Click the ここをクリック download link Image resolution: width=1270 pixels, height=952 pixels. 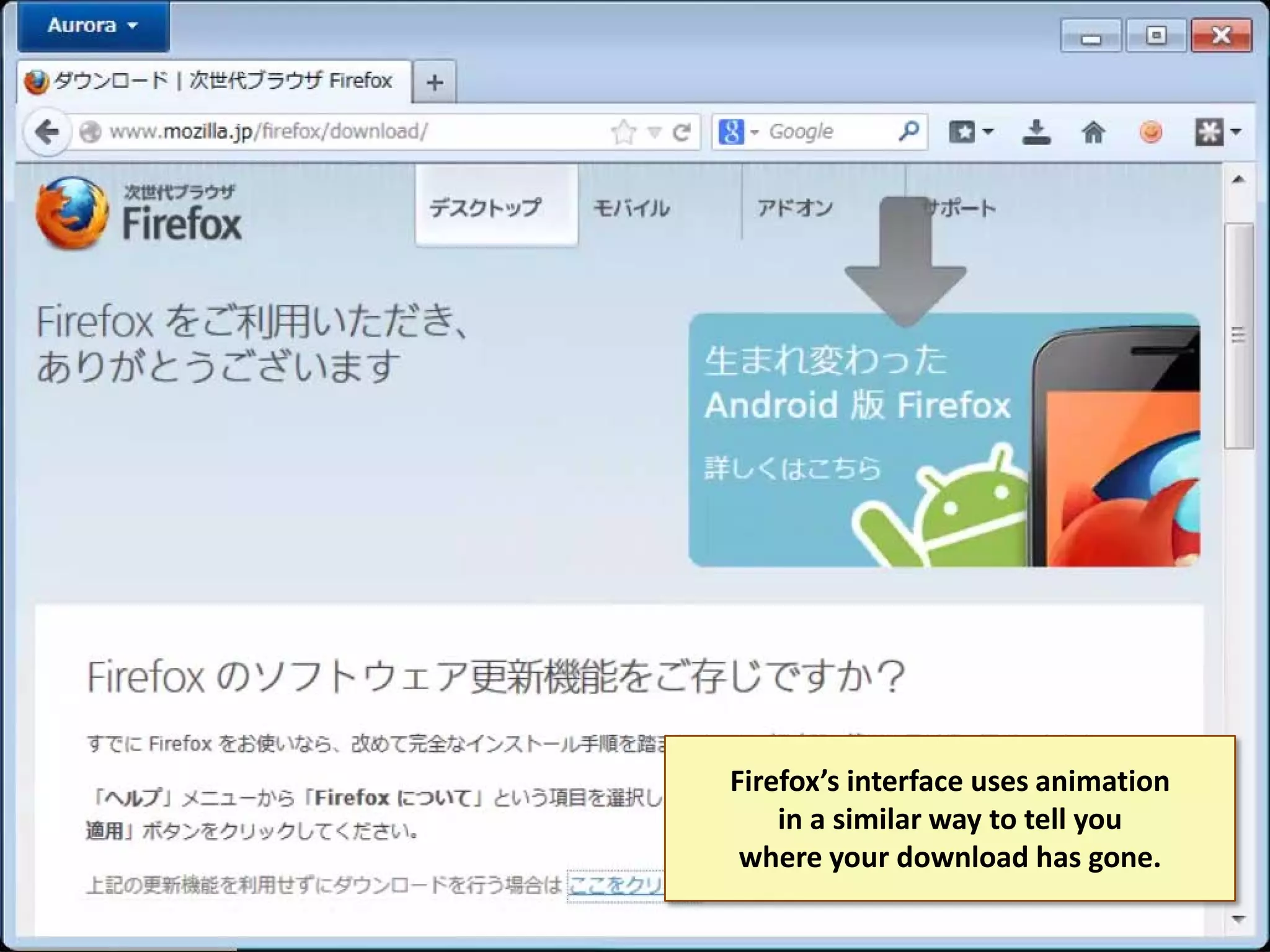tap(615, 885)
